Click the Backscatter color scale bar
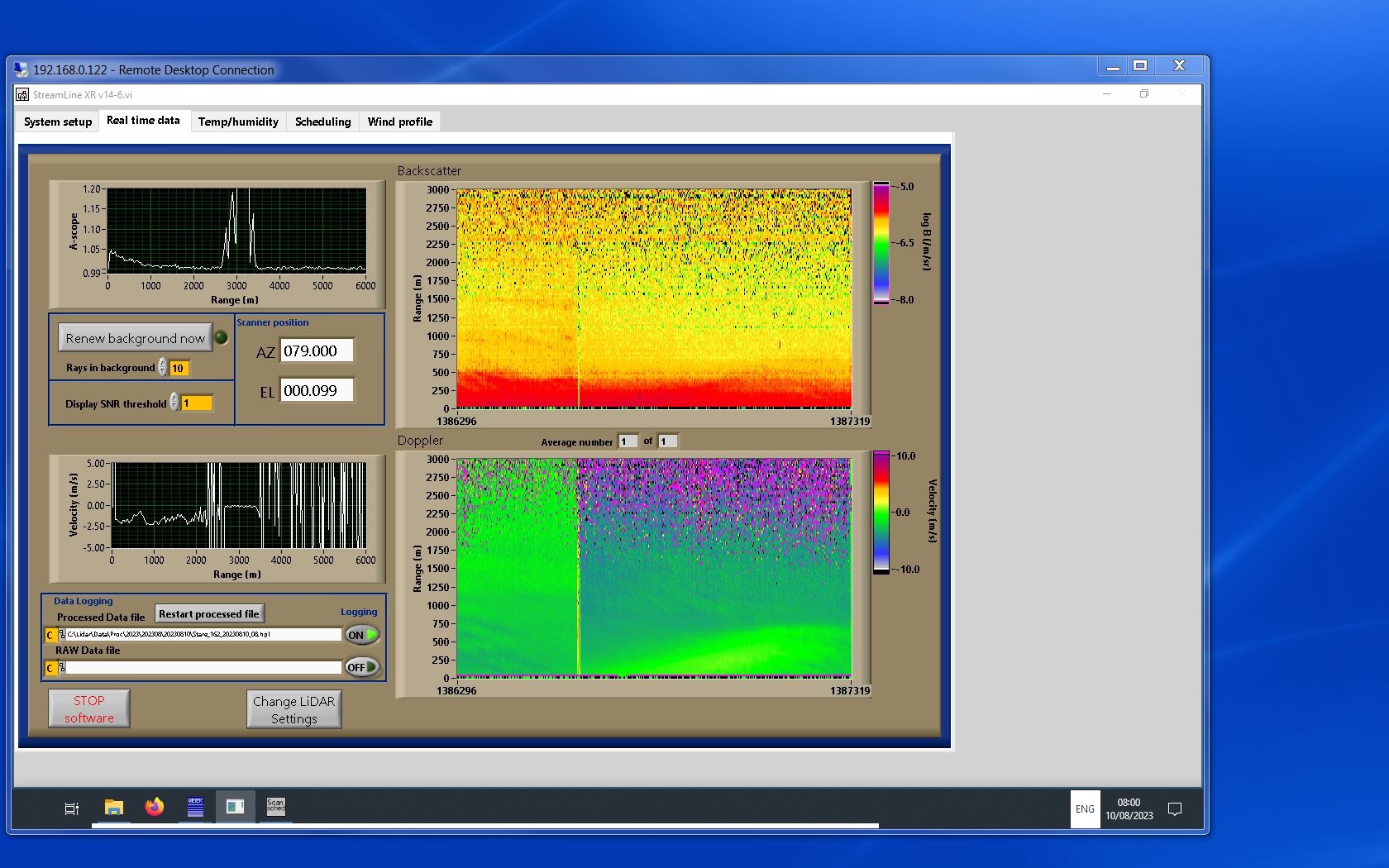Image resolution: width=1389 pixels, height=868 pixels. (881, 243)
